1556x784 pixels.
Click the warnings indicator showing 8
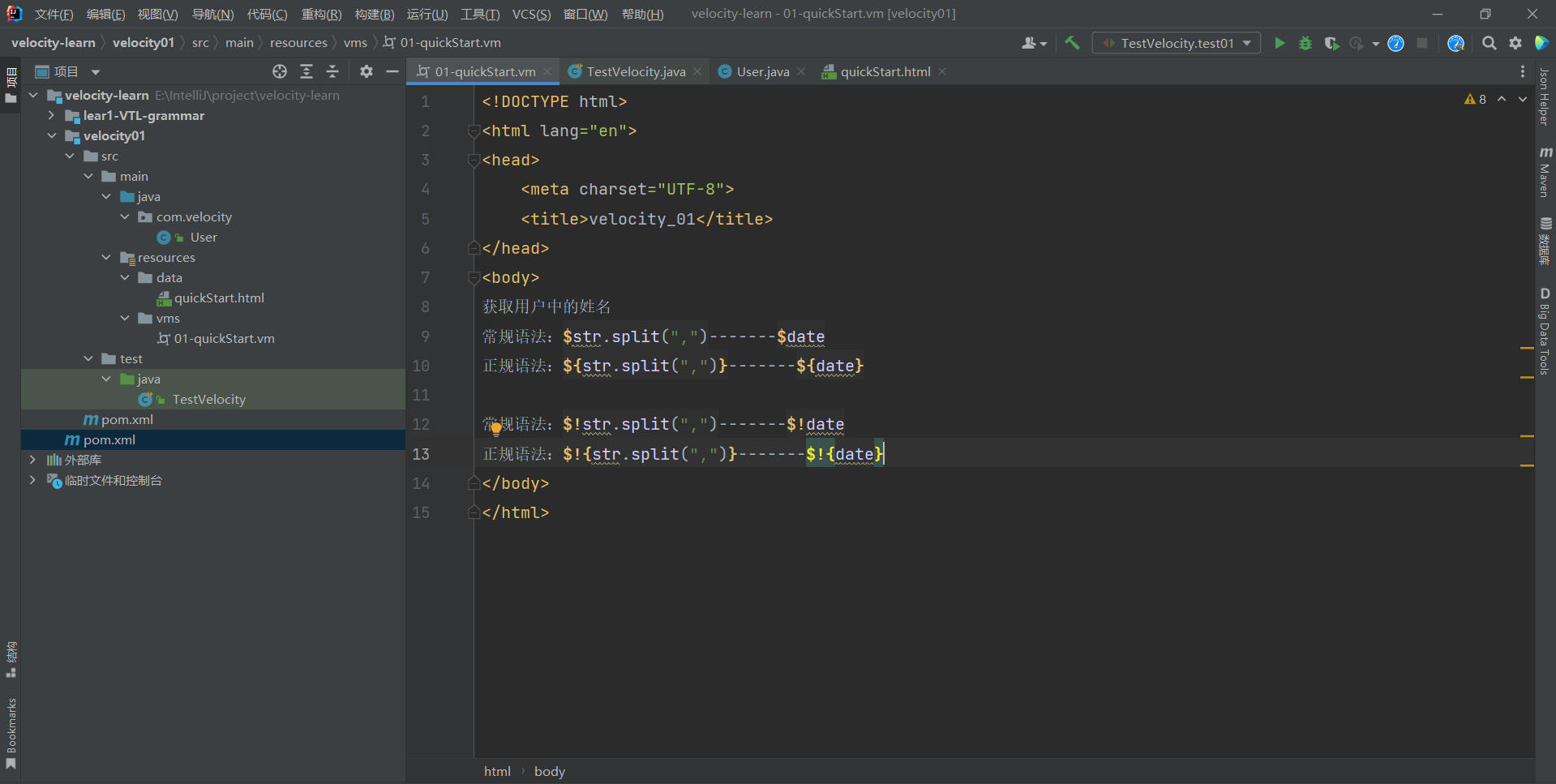pos(1475,99)
